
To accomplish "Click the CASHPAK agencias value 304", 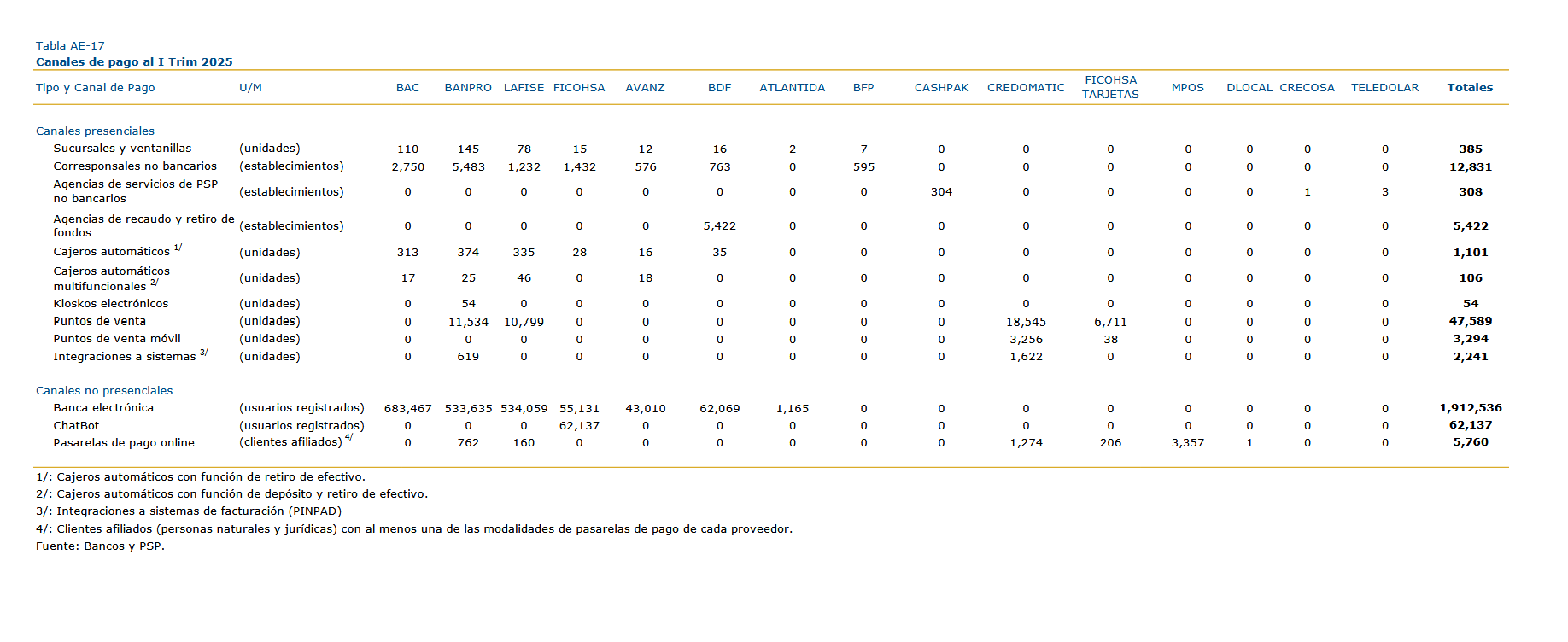I will [942, 192].
